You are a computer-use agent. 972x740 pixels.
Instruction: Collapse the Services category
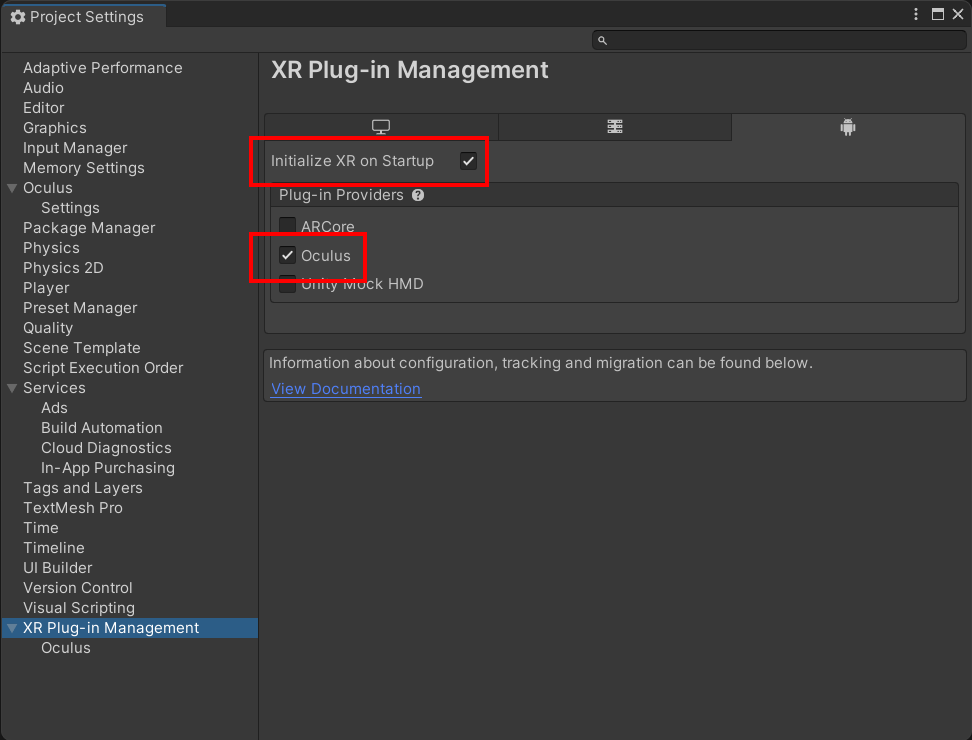coord(12,388)
